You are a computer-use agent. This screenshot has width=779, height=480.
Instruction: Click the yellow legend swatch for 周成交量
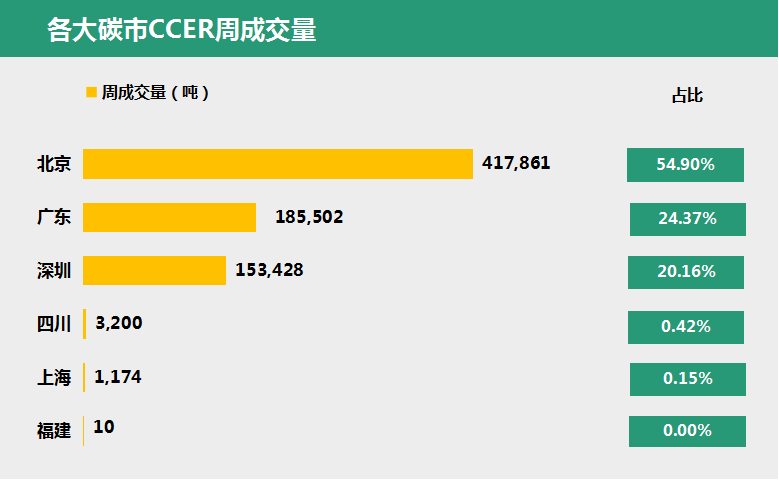[x=91, y=92]
